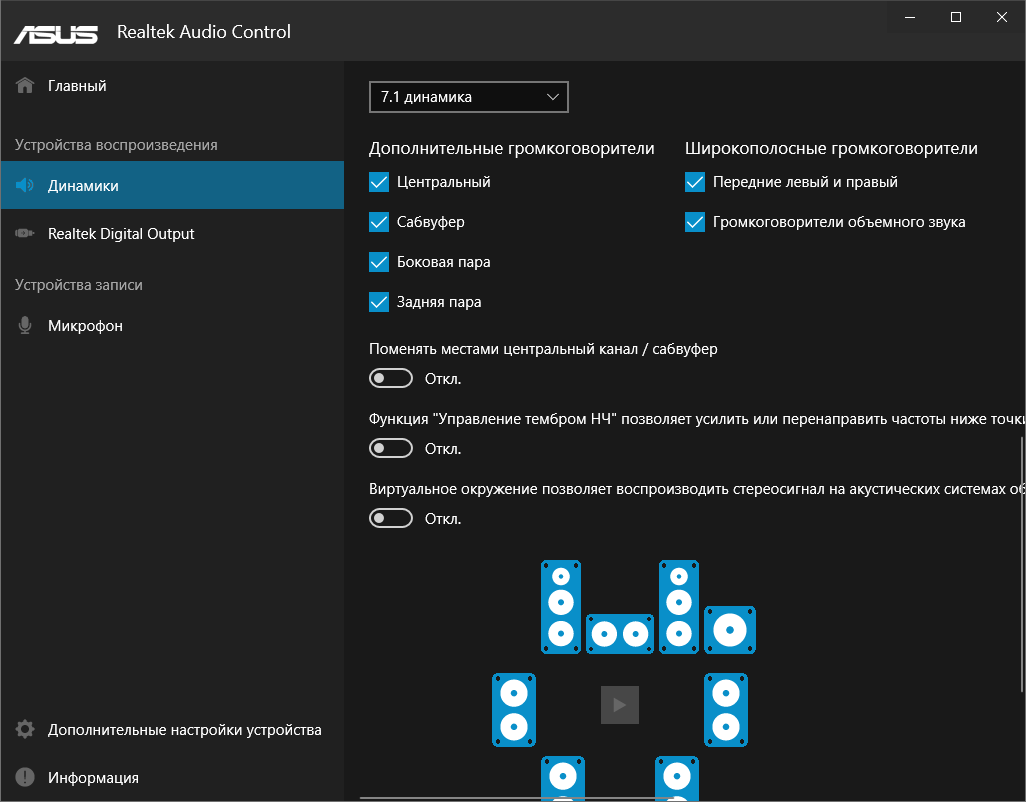Click the right side speaker icon
Screen dimensions: 1026x802
[726, 709]
